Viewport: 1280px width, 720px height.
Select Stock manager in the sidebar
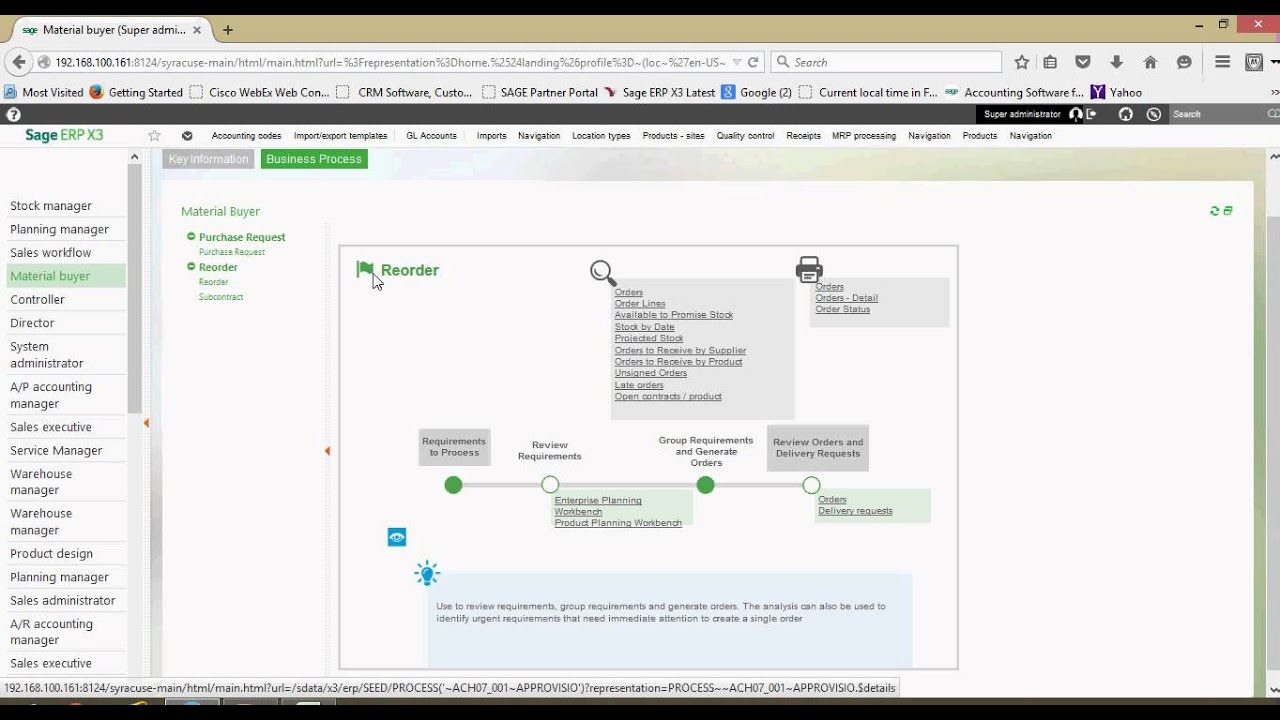[x=51, y=206]
